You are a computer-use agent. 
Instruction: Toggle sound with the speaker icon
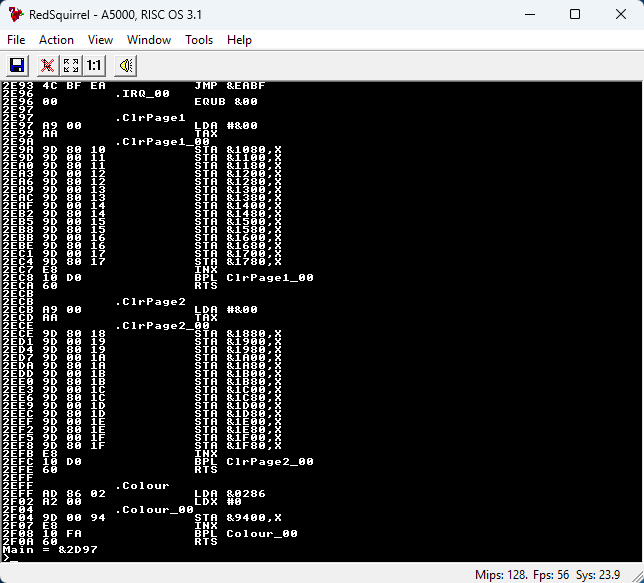125,65
